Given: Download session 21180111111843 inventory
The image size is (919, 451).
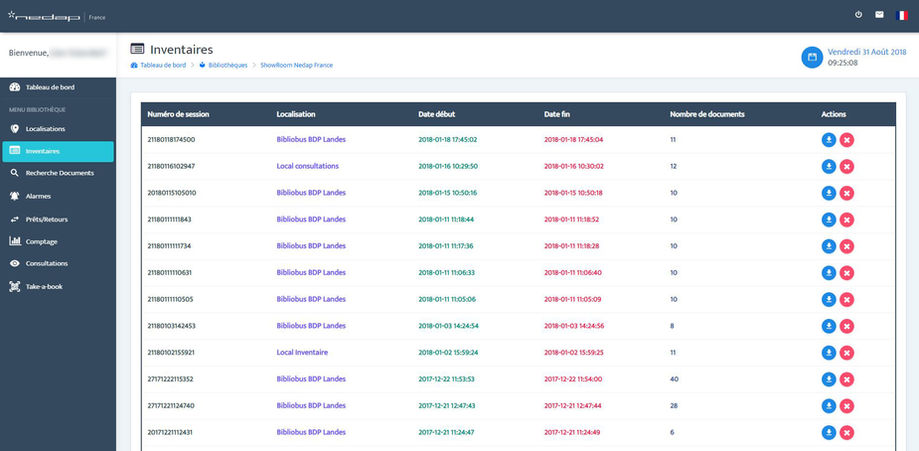Looking at the screenshot, I should pos(829,220).
